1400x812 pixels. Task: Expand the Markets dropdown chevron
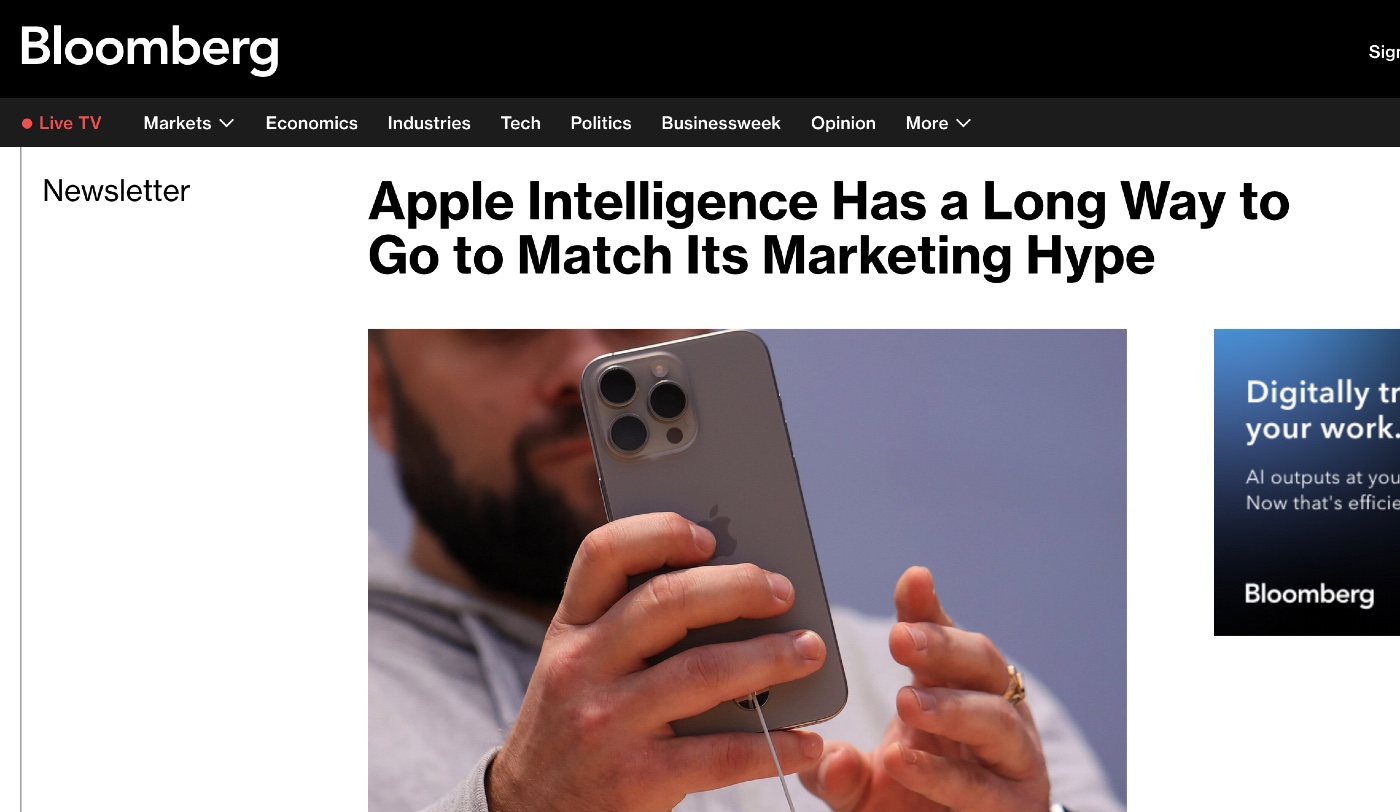pos(227,123)
